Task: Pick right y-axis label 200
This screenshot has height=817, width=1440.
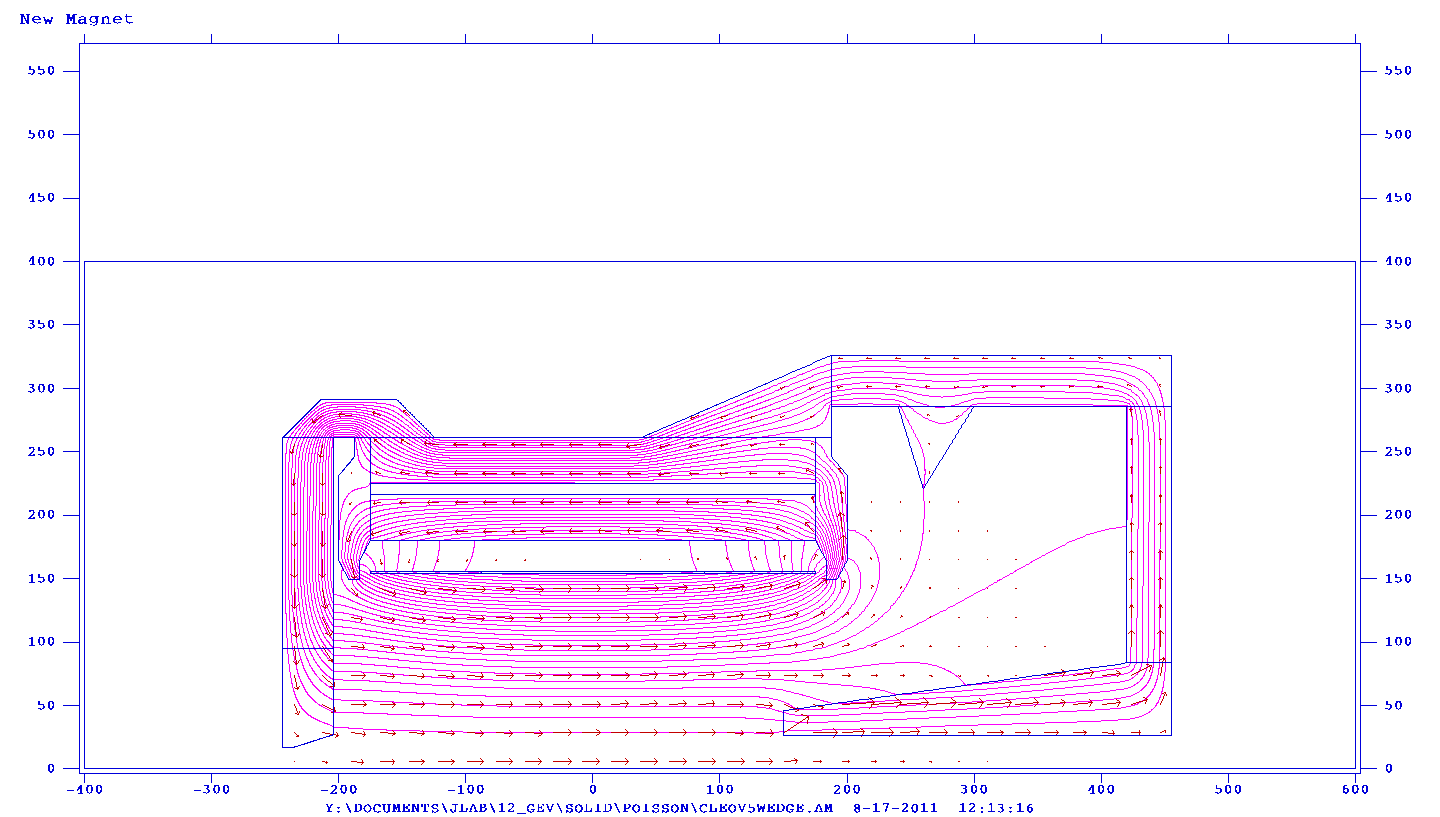Action: coord(1398,515)
